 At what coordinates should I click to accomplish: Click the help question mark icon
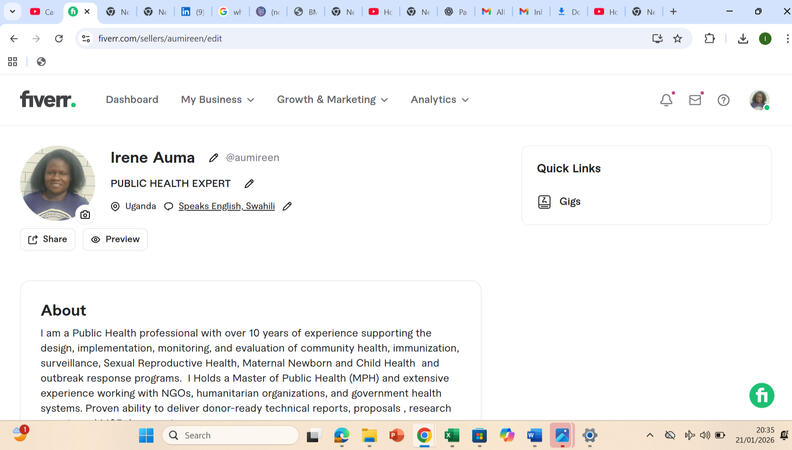[x=723, y=100]
